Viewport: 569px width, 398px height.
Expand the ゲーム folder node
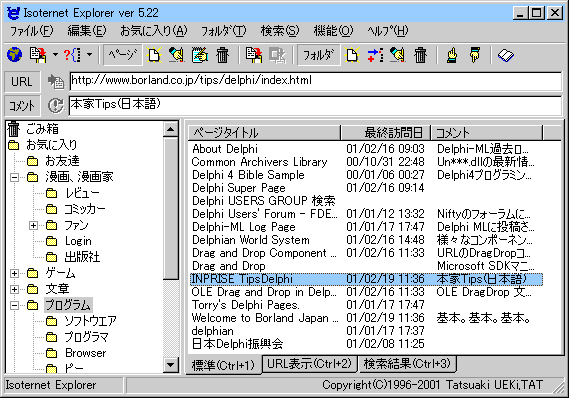point(15,273)
